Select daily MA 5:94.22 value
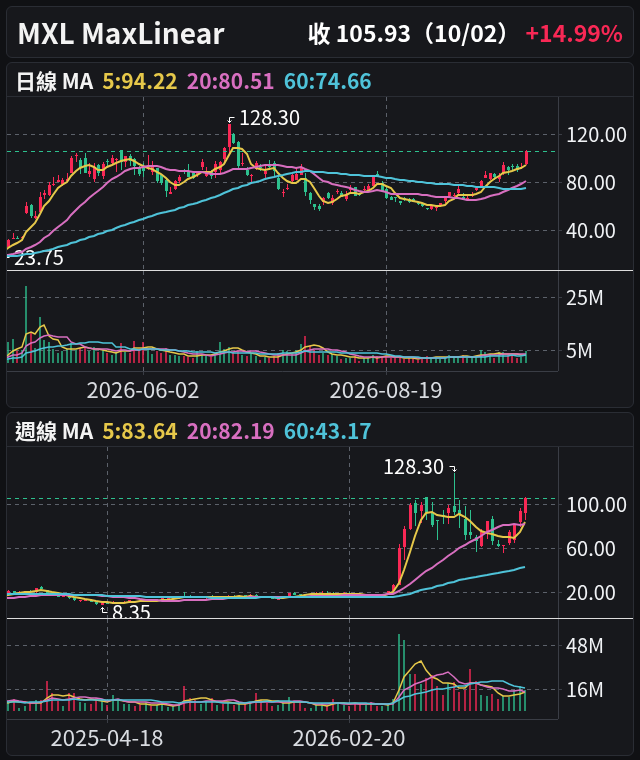The width and height of the screenshot is (640, 760). [x=140, y=81]
